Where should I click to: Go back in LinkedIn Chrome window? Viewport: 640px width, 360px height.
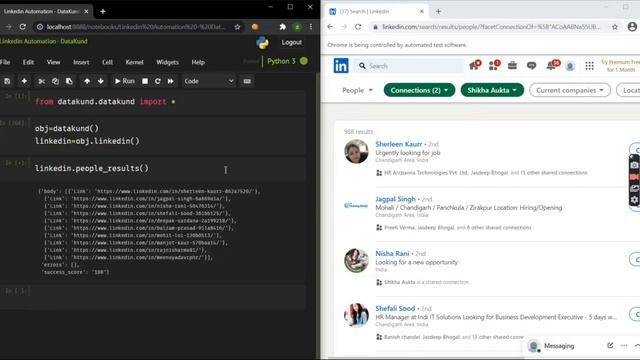tap(330, 27)
